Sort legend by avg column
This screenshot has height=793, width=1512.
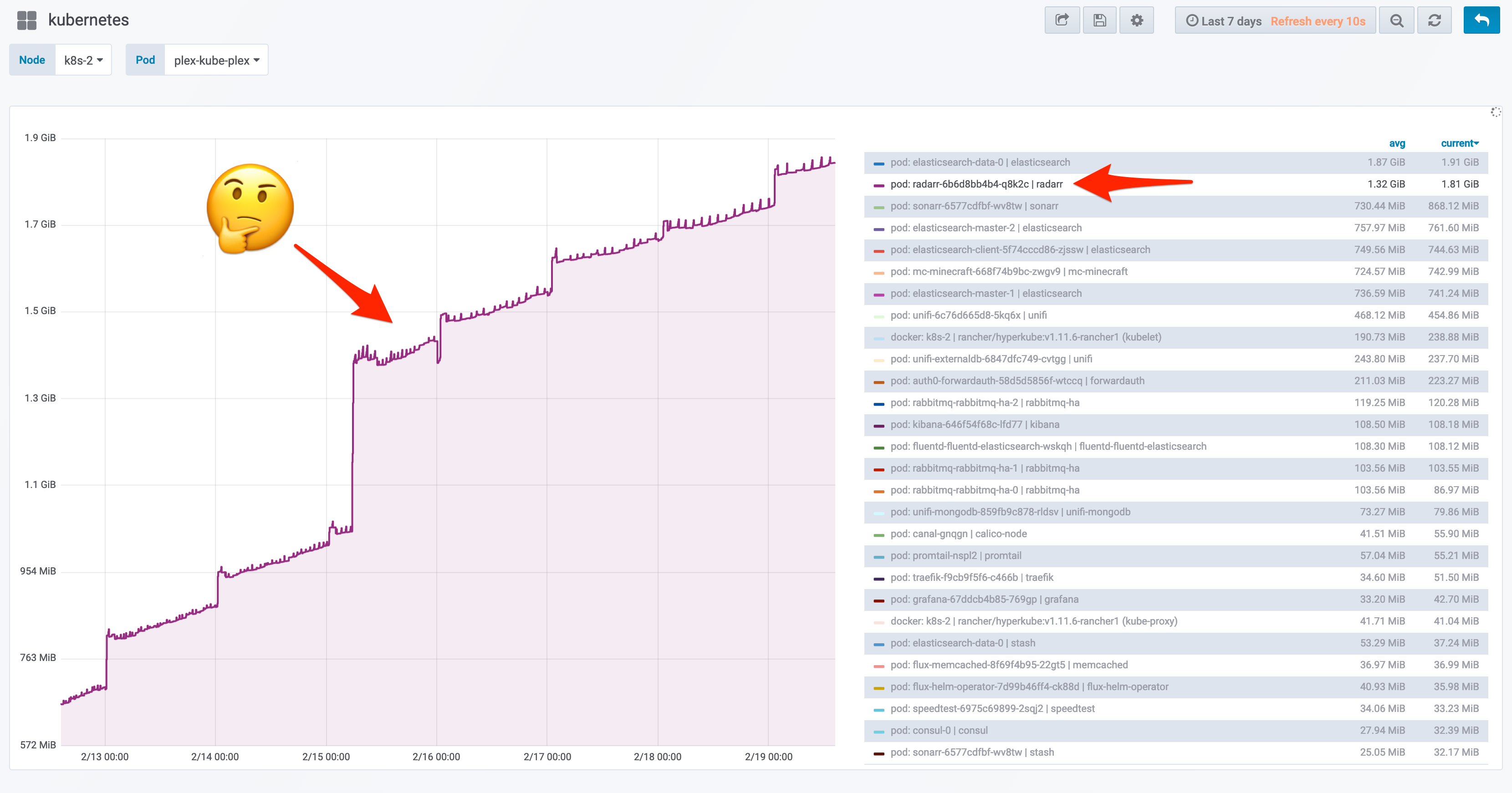[1397, 143]
